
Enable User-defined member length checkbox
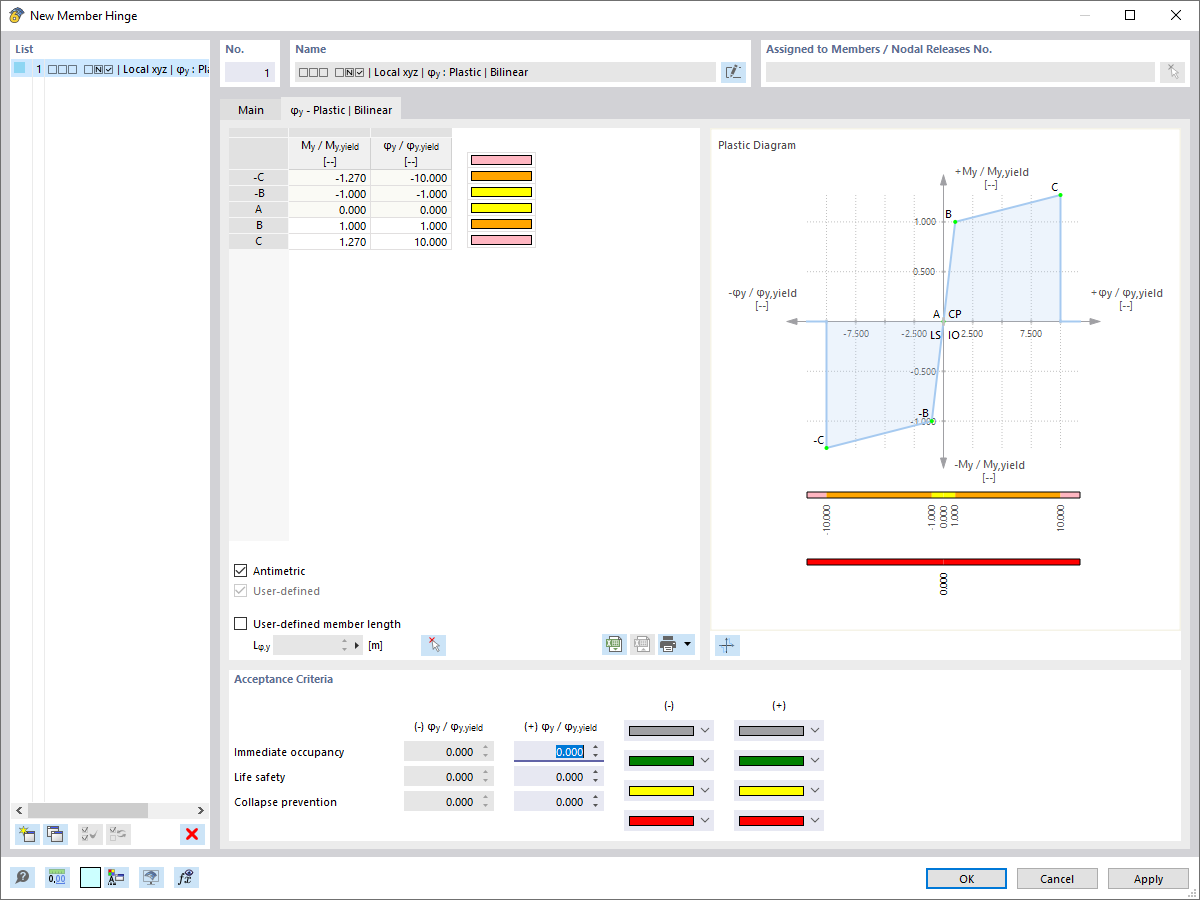coord(240,624)
